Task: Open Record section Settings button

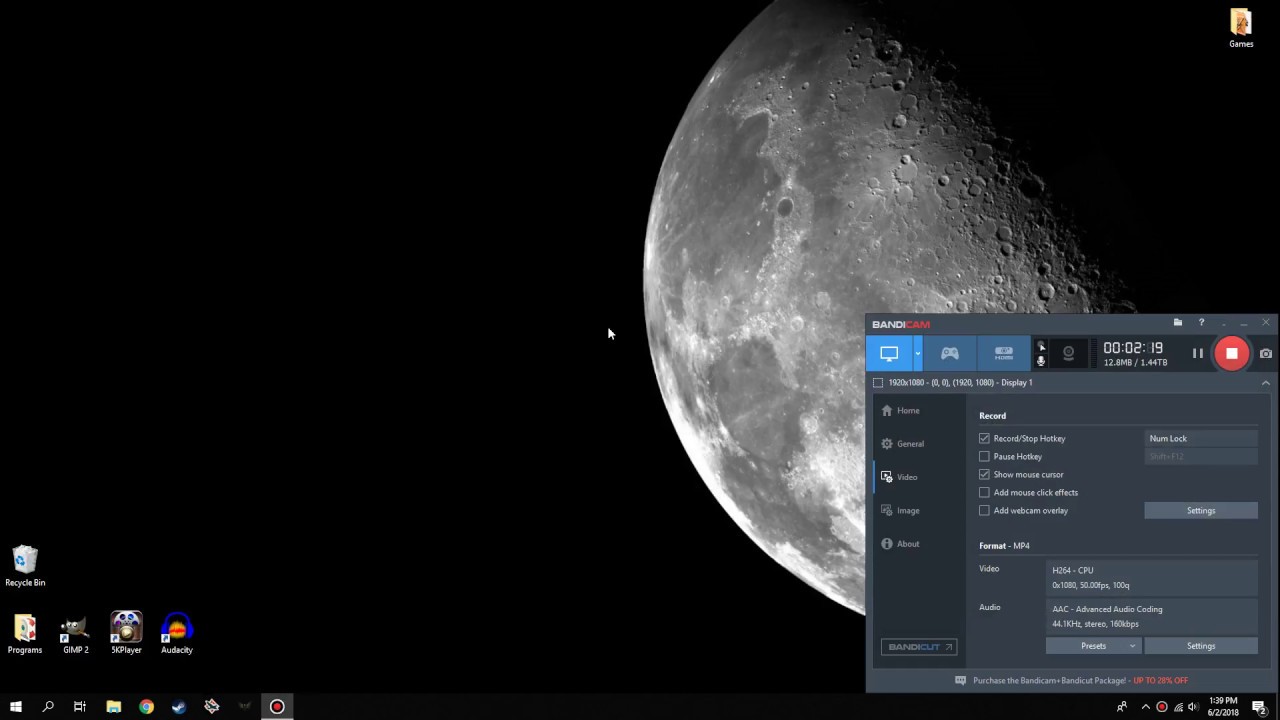Action: coord(1201,511)
